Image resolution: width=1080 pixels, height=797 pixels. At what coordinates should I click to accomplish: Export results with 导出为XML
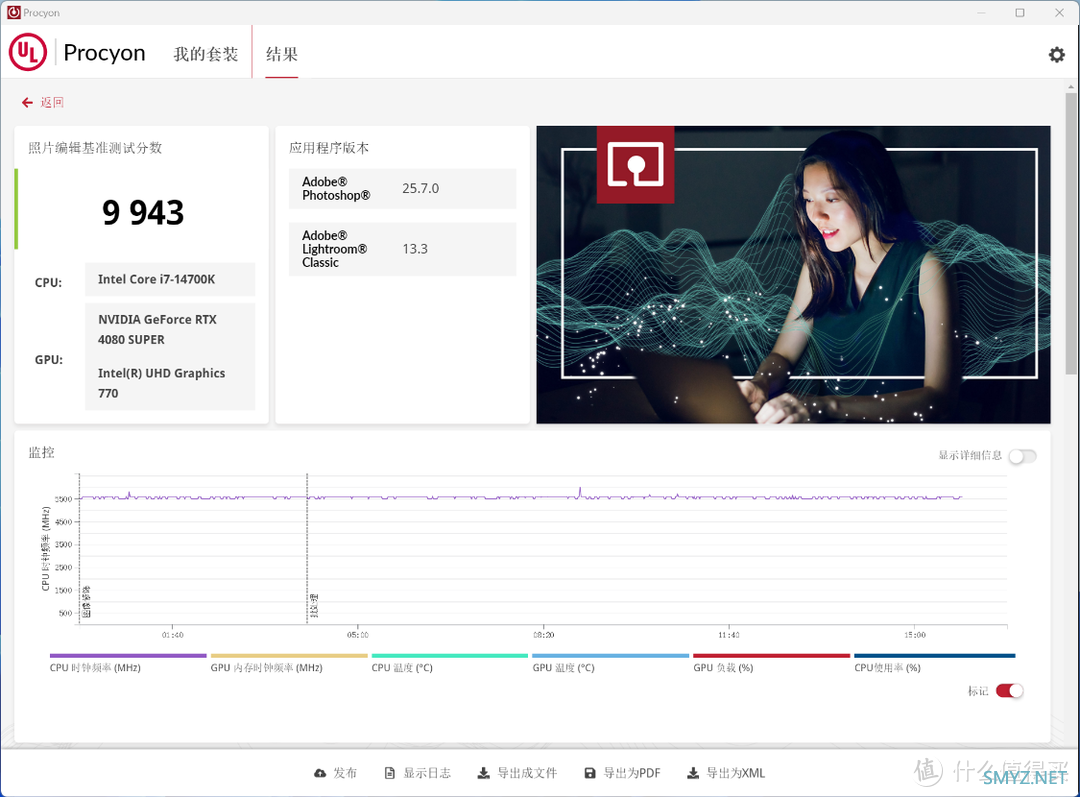pos(736,774)
